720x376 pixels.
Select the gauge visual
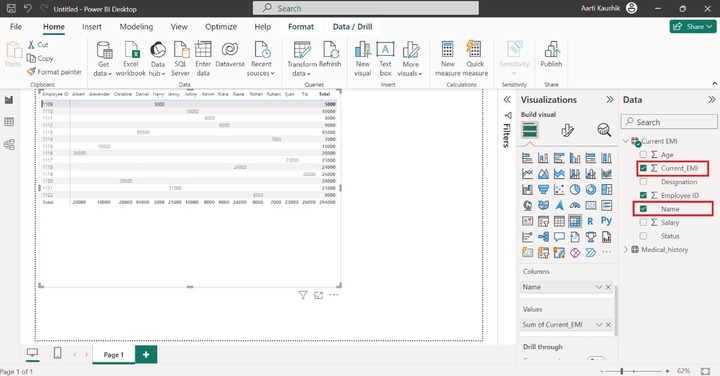[x=575, y=205]
